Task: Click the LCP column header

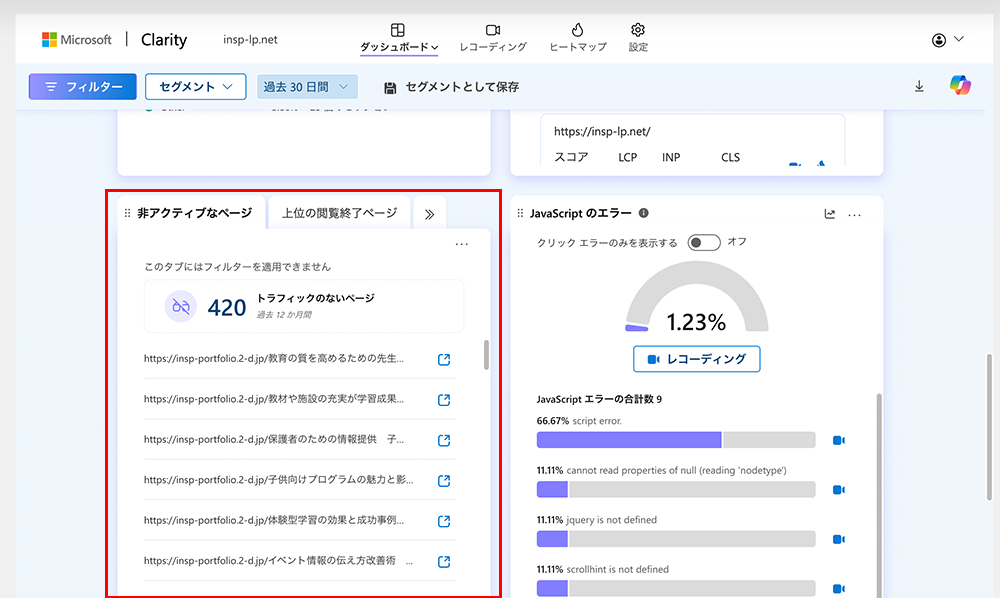Action: [x=628, y=157]
